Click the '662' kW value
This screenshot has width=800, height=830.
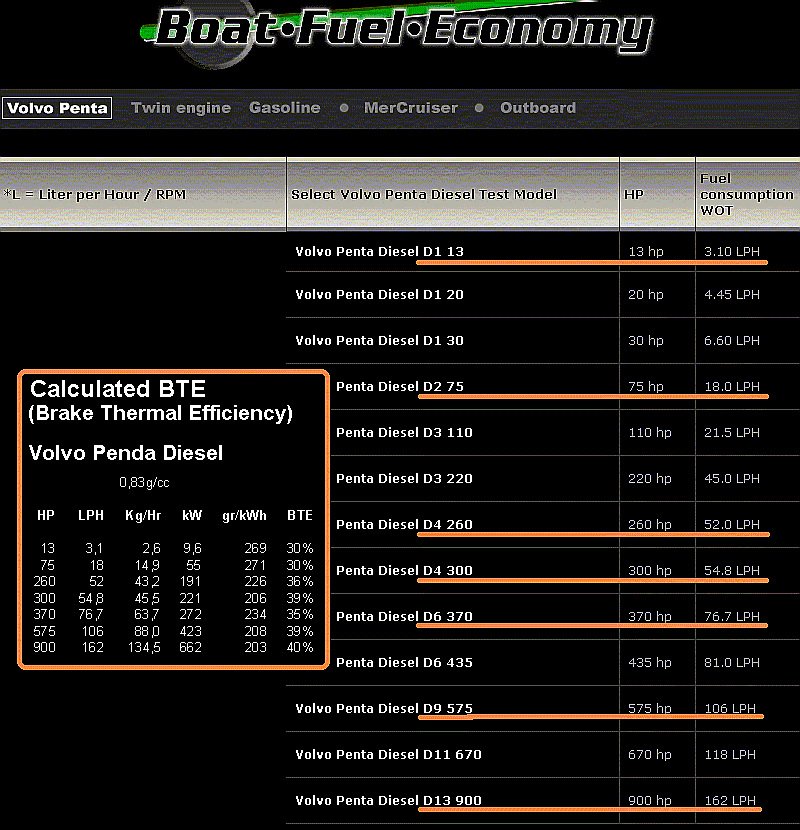190,647
